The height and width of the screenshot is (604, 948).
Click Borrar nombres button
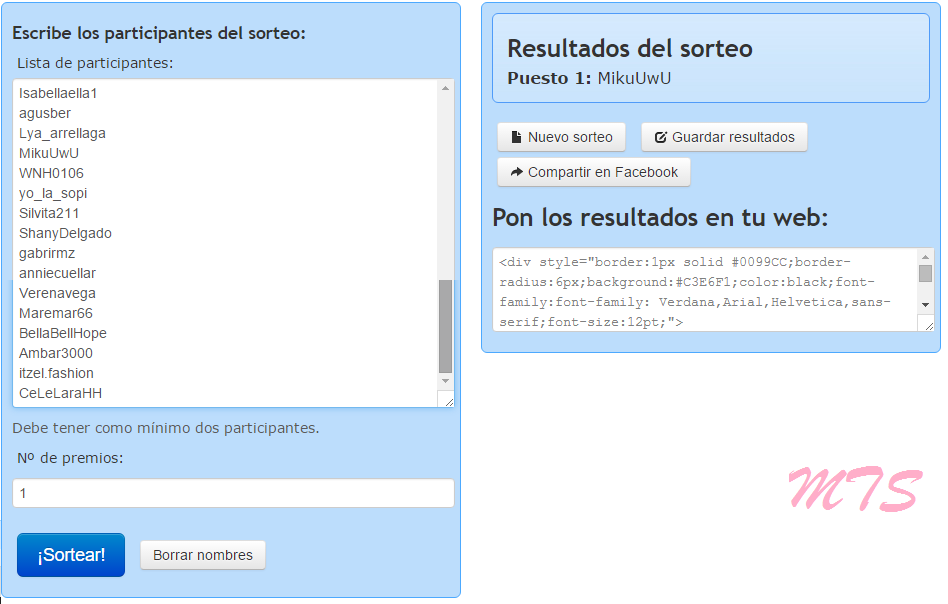coord(203,555)
